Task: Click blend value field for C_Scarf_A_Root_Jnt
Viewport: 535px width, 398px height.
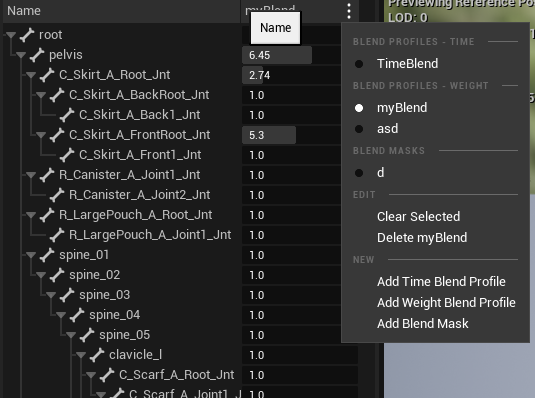Action: click(300, 375)
